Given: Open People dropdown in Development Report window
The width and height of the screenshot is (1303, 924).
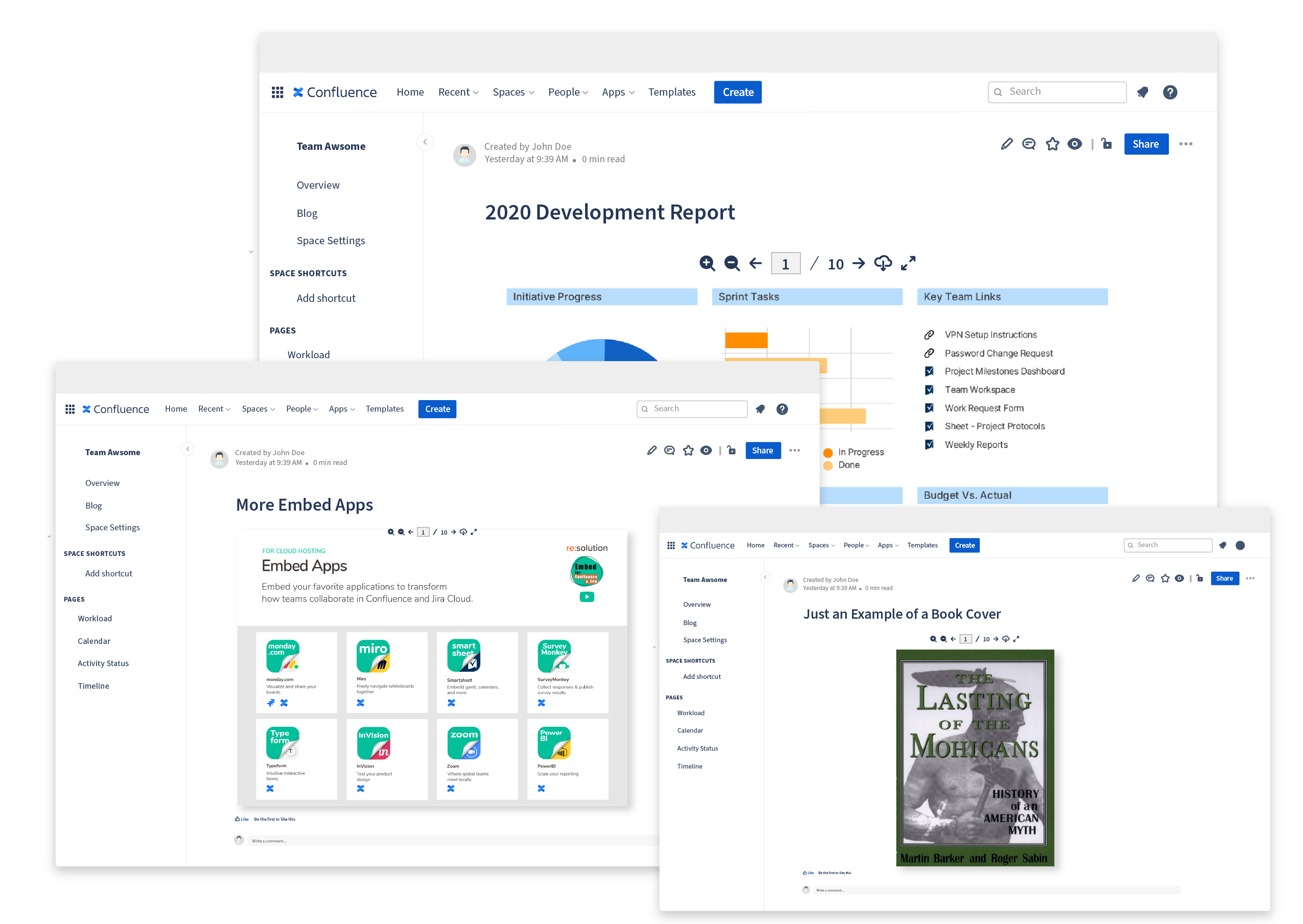Looking at the screenshot, I should pos(568,92).
